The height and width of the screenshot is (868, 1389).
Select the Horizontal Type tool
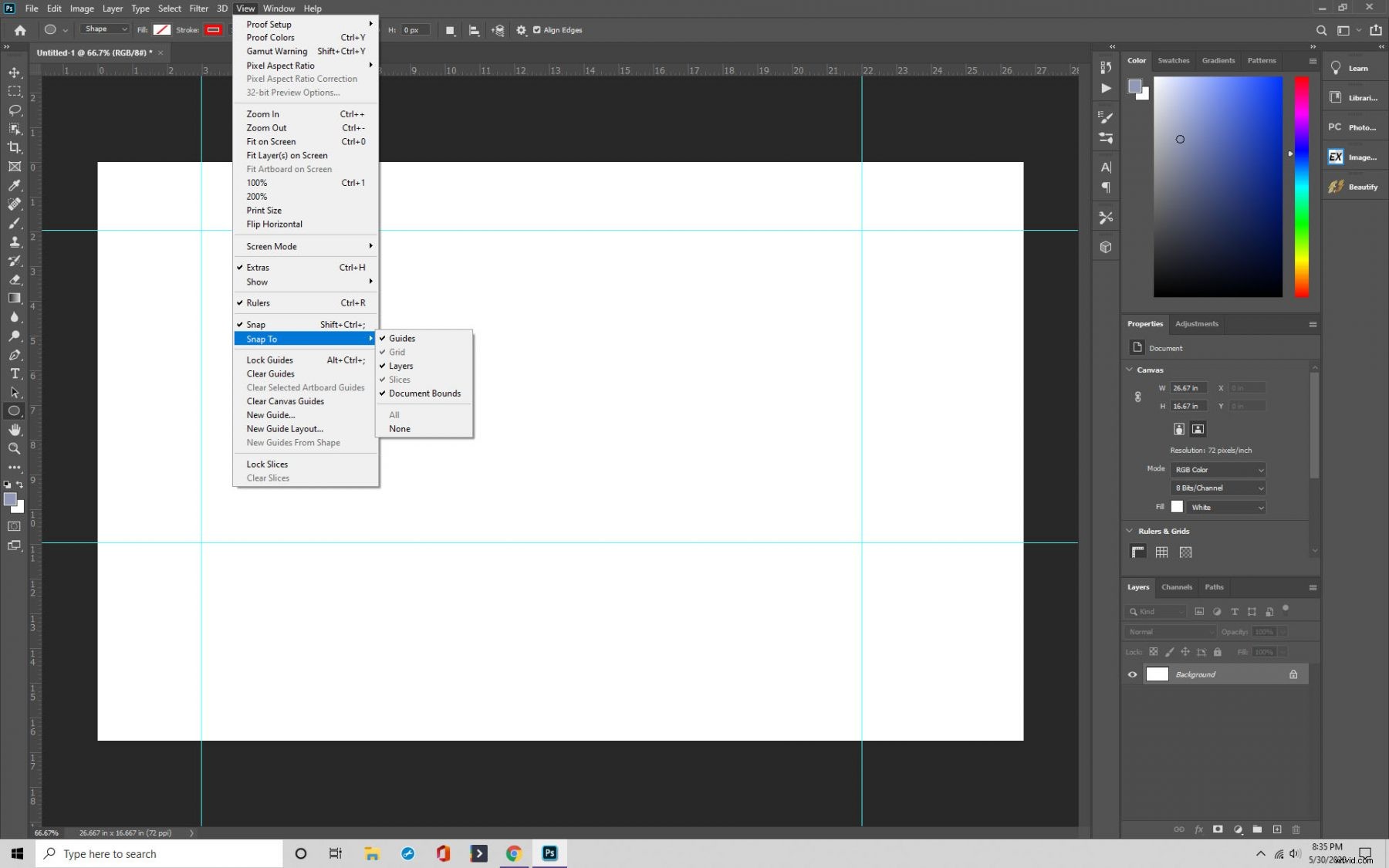(14, 374)
